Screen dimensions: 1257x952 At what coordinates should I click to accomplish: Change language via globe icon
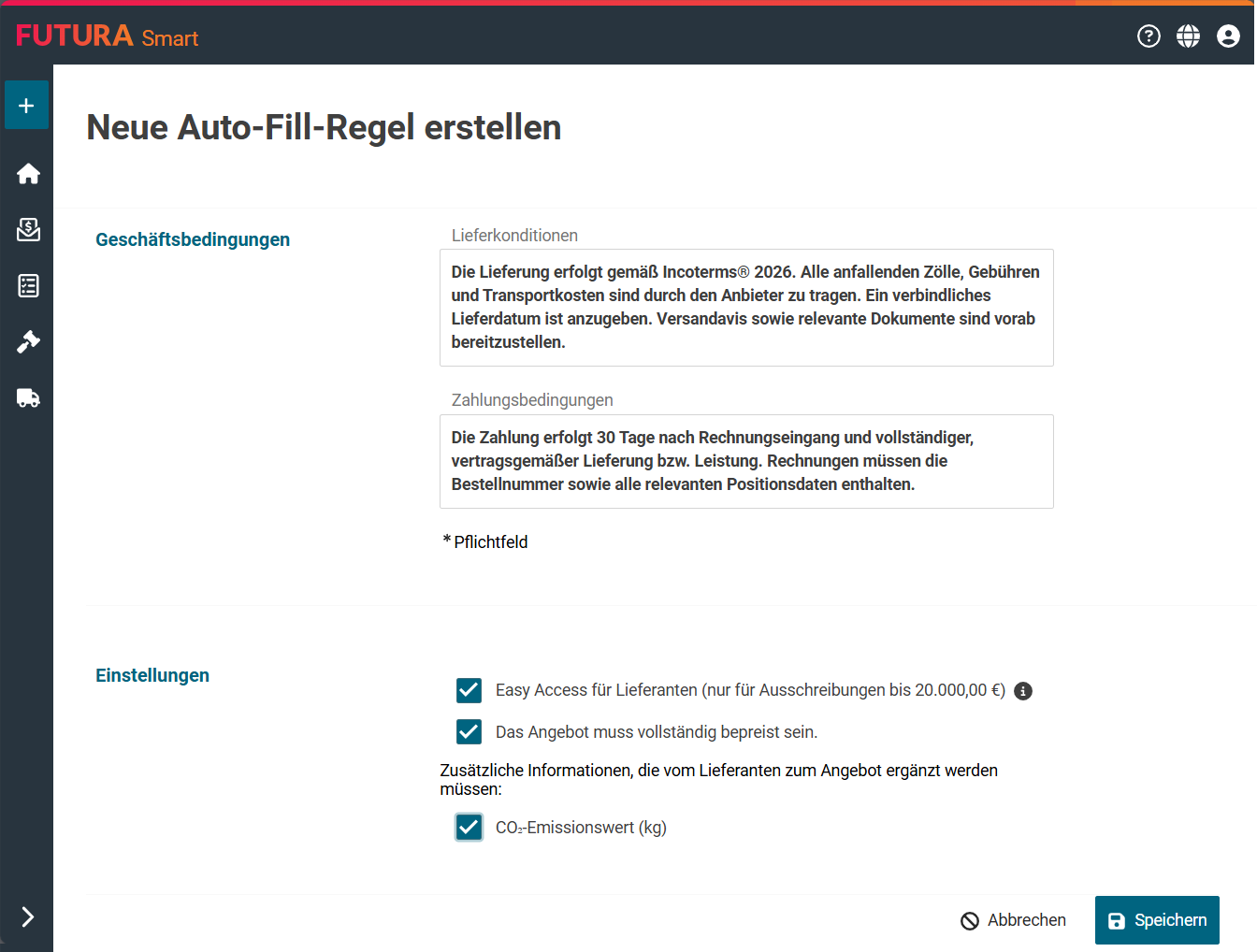pyautogui.click(x=1188, y=36)
